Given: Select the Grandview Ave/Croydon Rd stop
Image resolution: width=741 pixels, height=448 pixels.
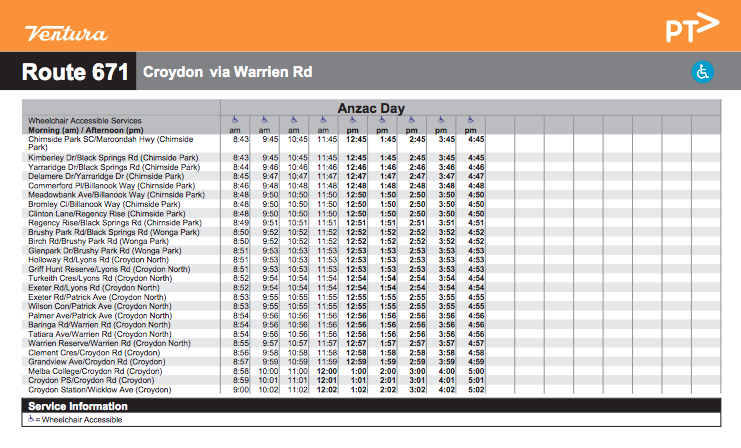Looking at the screenshot, I should point(97,362).
